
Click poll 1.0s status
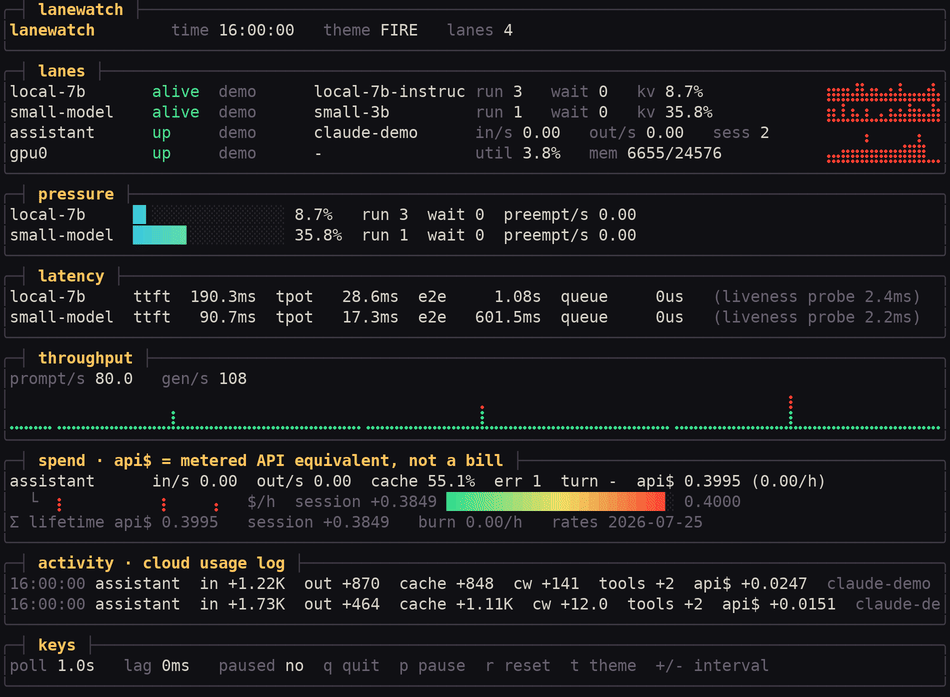point(52,665)
